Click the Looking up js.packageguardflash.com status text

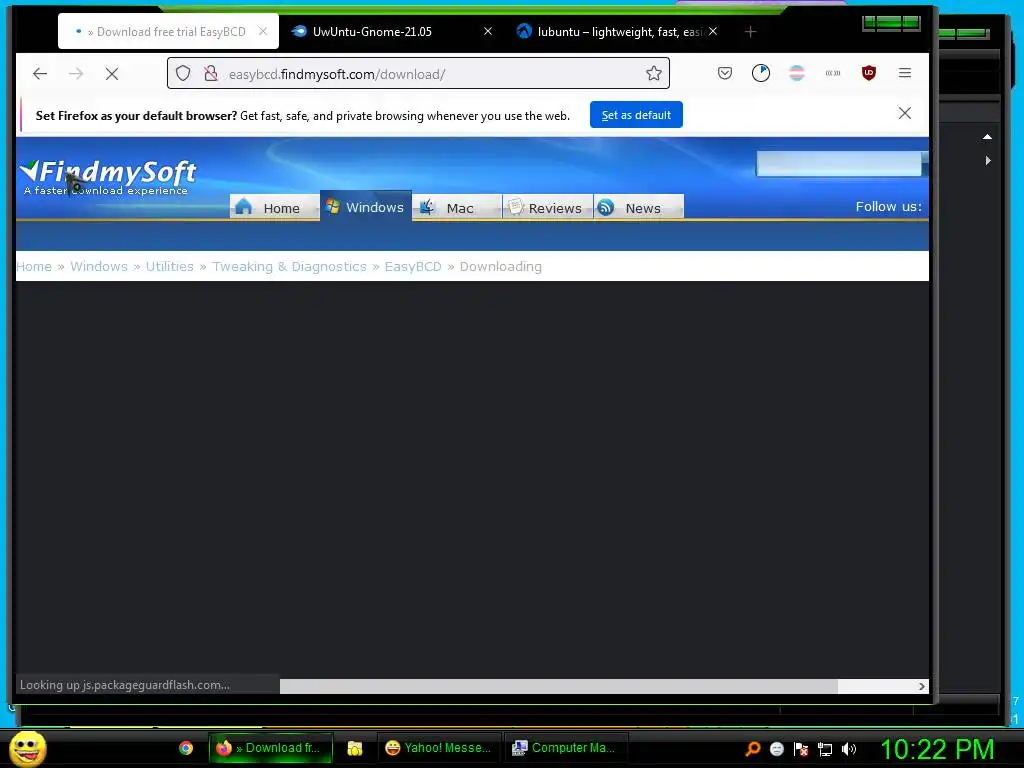125,685
